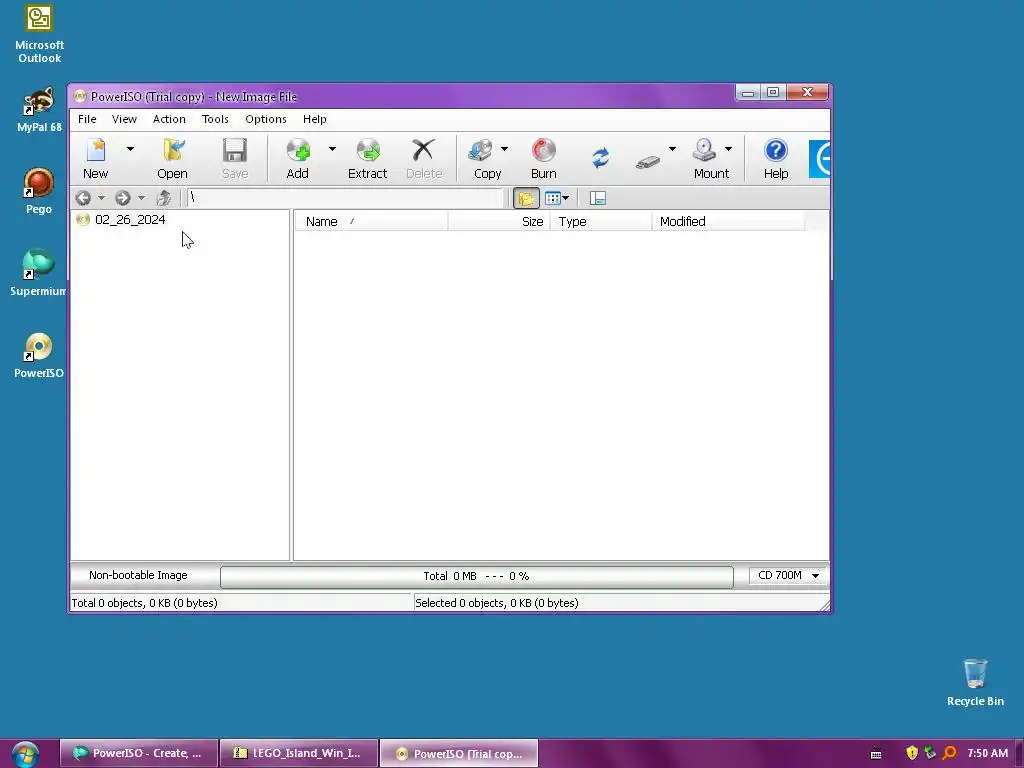Open the view mode dropdown arrow
1024x768 pixels.
pos(566,198)
